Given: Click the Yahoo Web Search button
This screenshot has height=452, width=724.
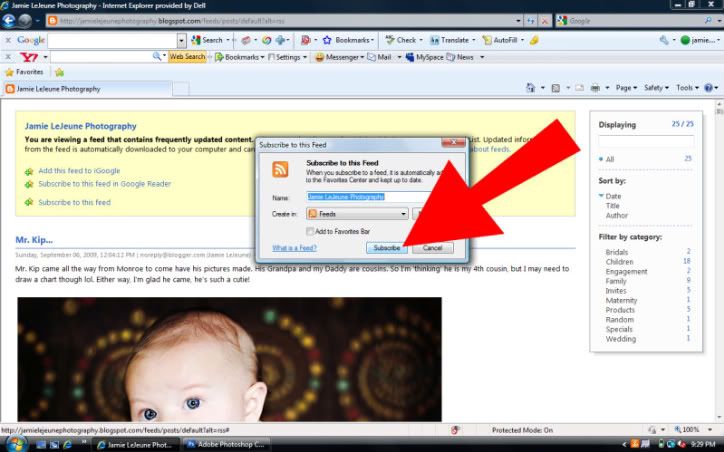Looking at the screenshot, I should click(x=187, y=57).
